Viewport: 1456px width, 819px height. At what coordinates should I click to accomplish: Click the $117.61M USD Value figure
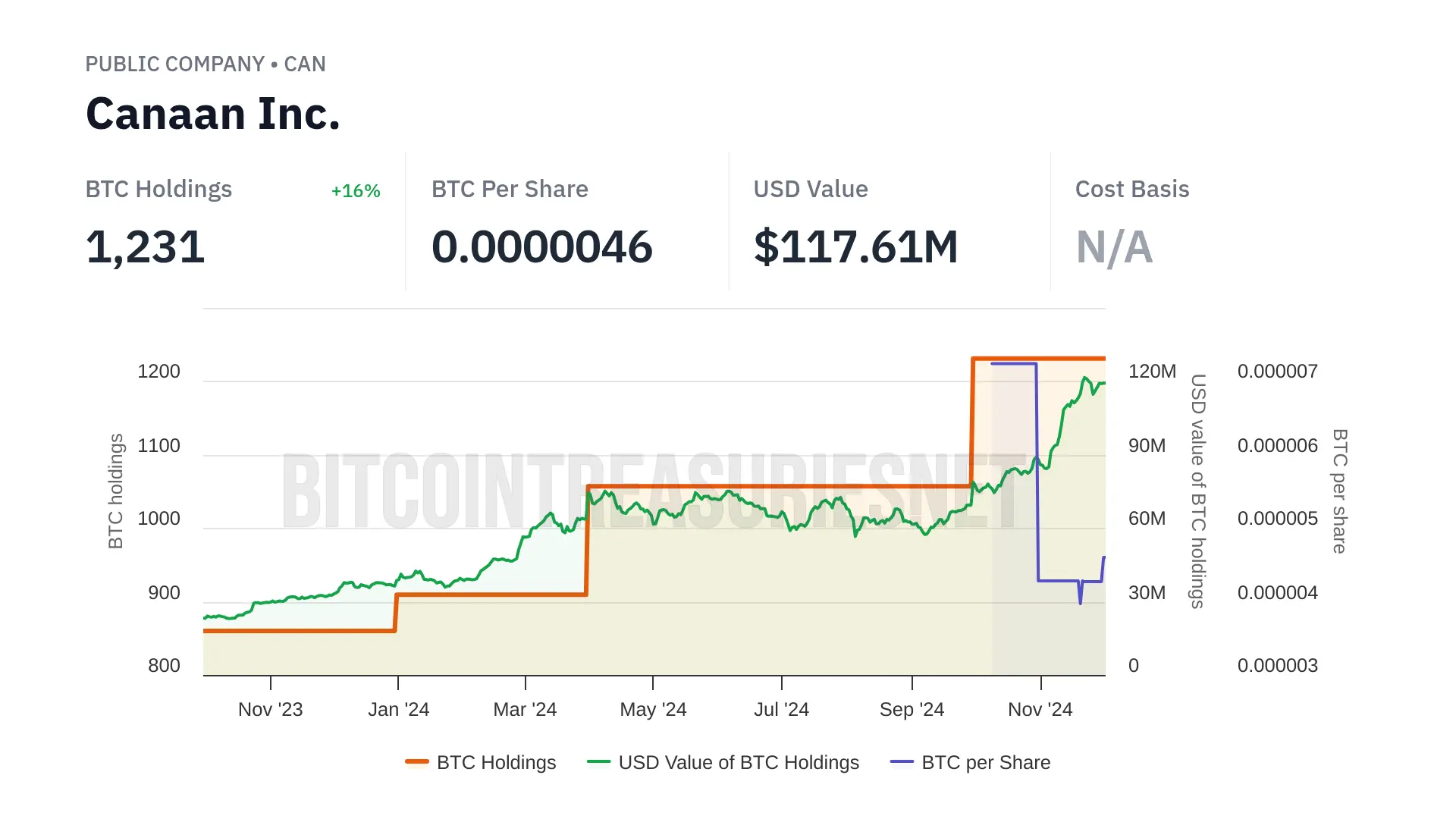[856, 247]
